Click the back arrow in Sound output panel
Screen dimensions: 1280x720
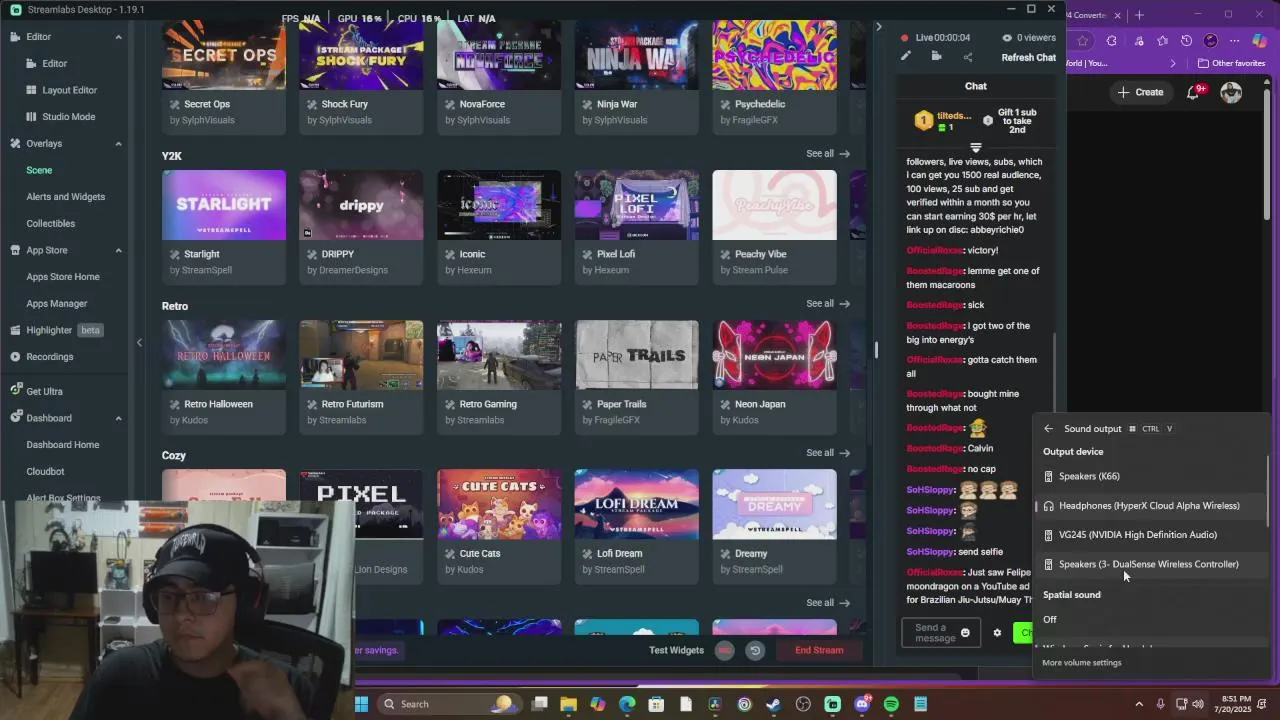[1048, 429]
